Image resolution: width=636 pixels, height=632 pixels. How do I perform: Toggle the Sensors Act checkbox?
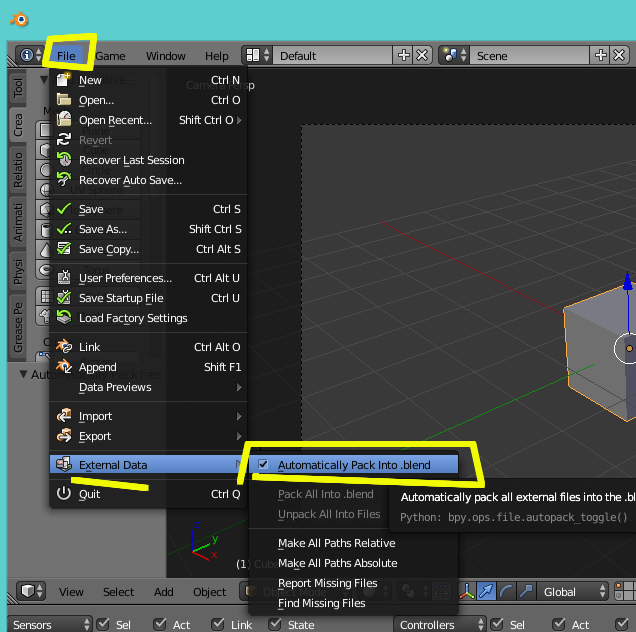pyautogui.click(x=160, y=624)
